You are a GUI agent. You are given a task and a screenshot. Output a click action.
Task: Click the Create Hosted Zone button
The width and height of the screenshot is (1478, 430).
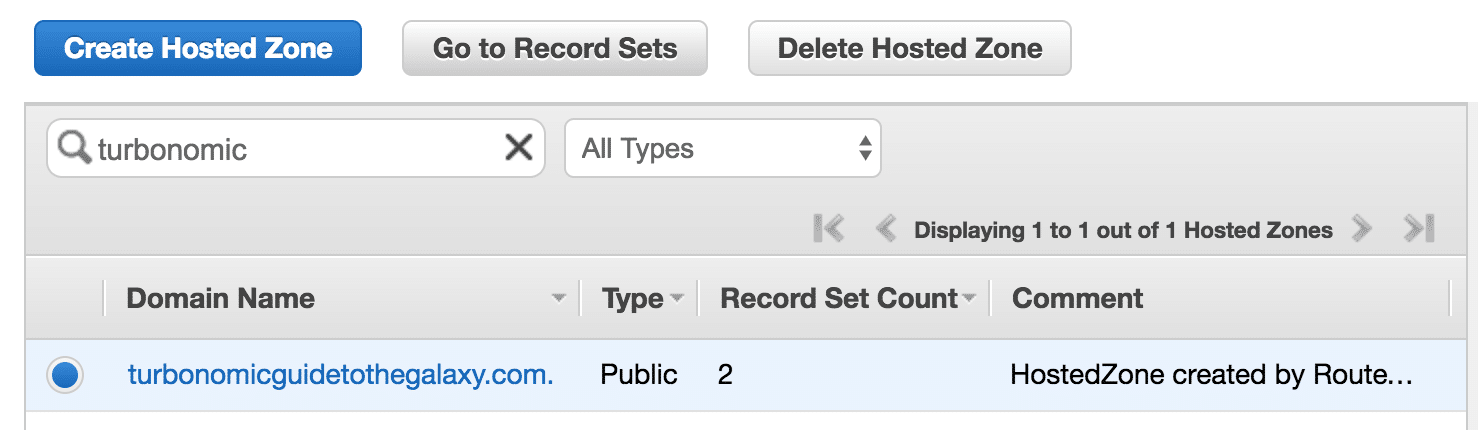[198, 48]
